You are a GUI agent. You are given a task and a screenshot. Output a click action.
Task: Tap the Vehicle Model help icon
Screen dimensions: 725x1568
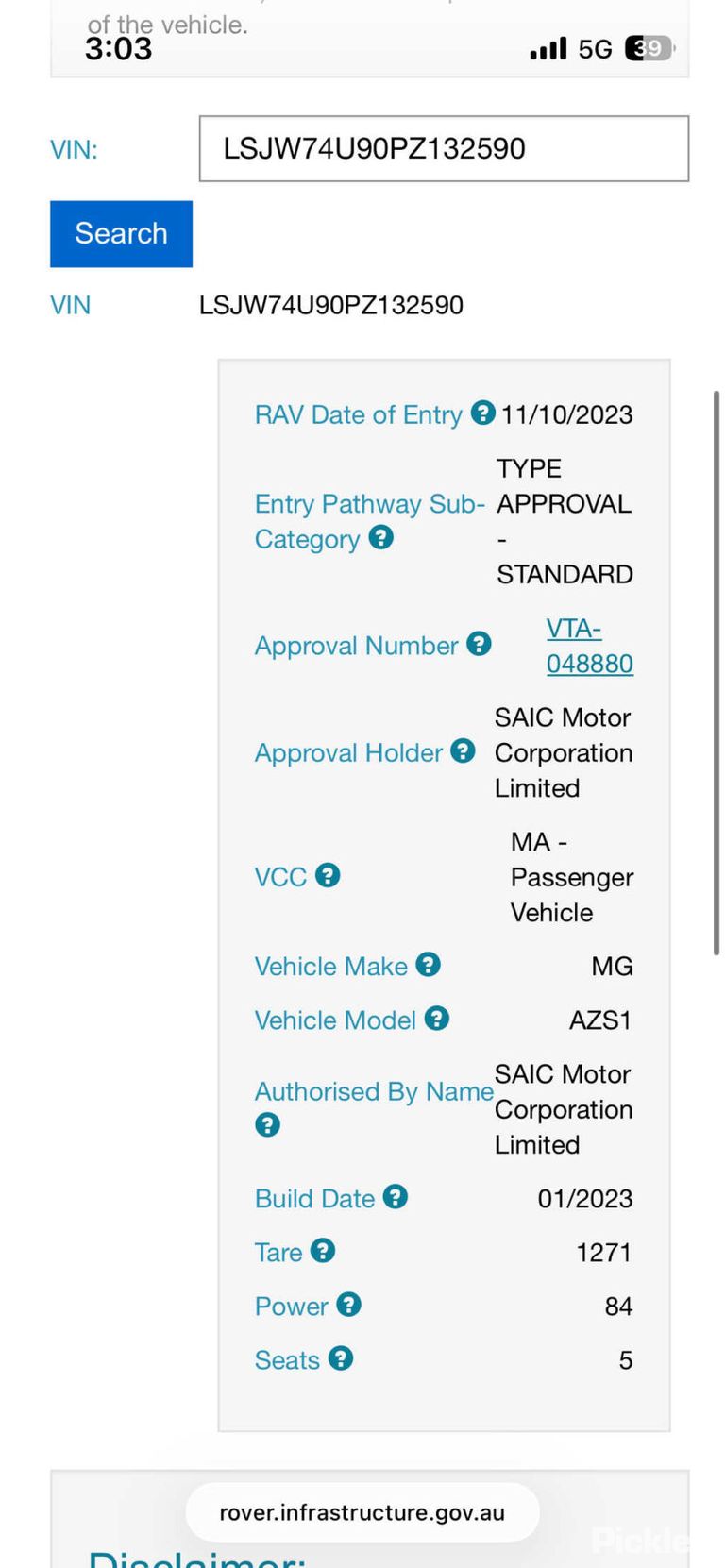(x=437, y=1019)
